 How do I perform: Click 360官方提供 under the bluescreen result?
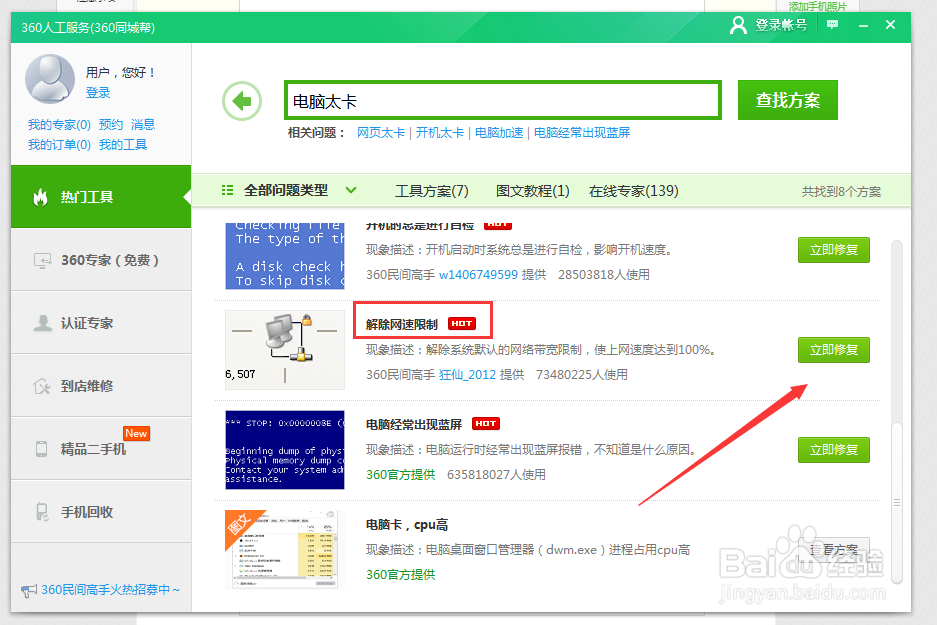pyautogui.click(x=400, y=474)
